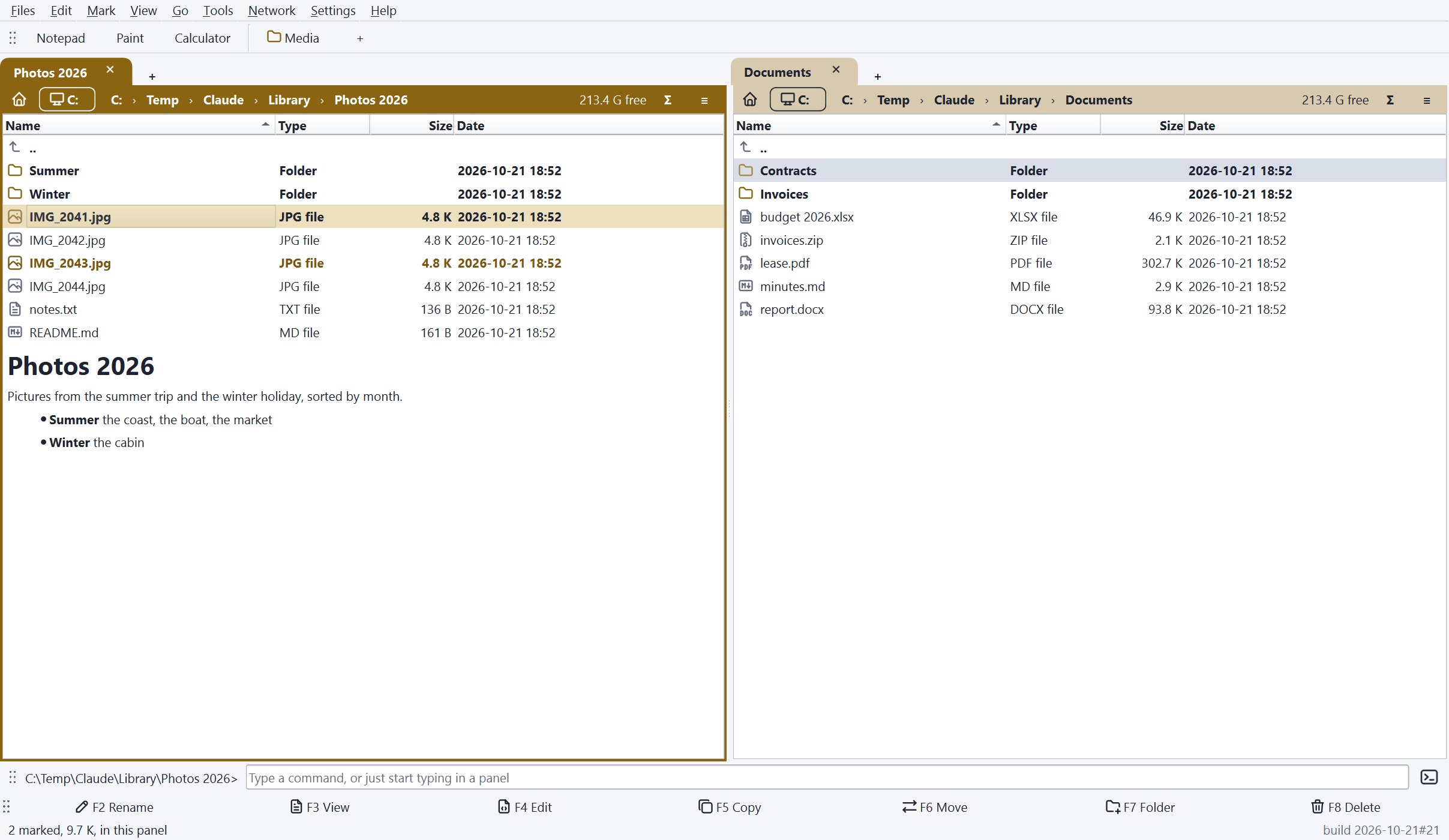Viewport: 1449px width, 840px height.
Task: Click F5 Copy button
Action: pos(730,807)
